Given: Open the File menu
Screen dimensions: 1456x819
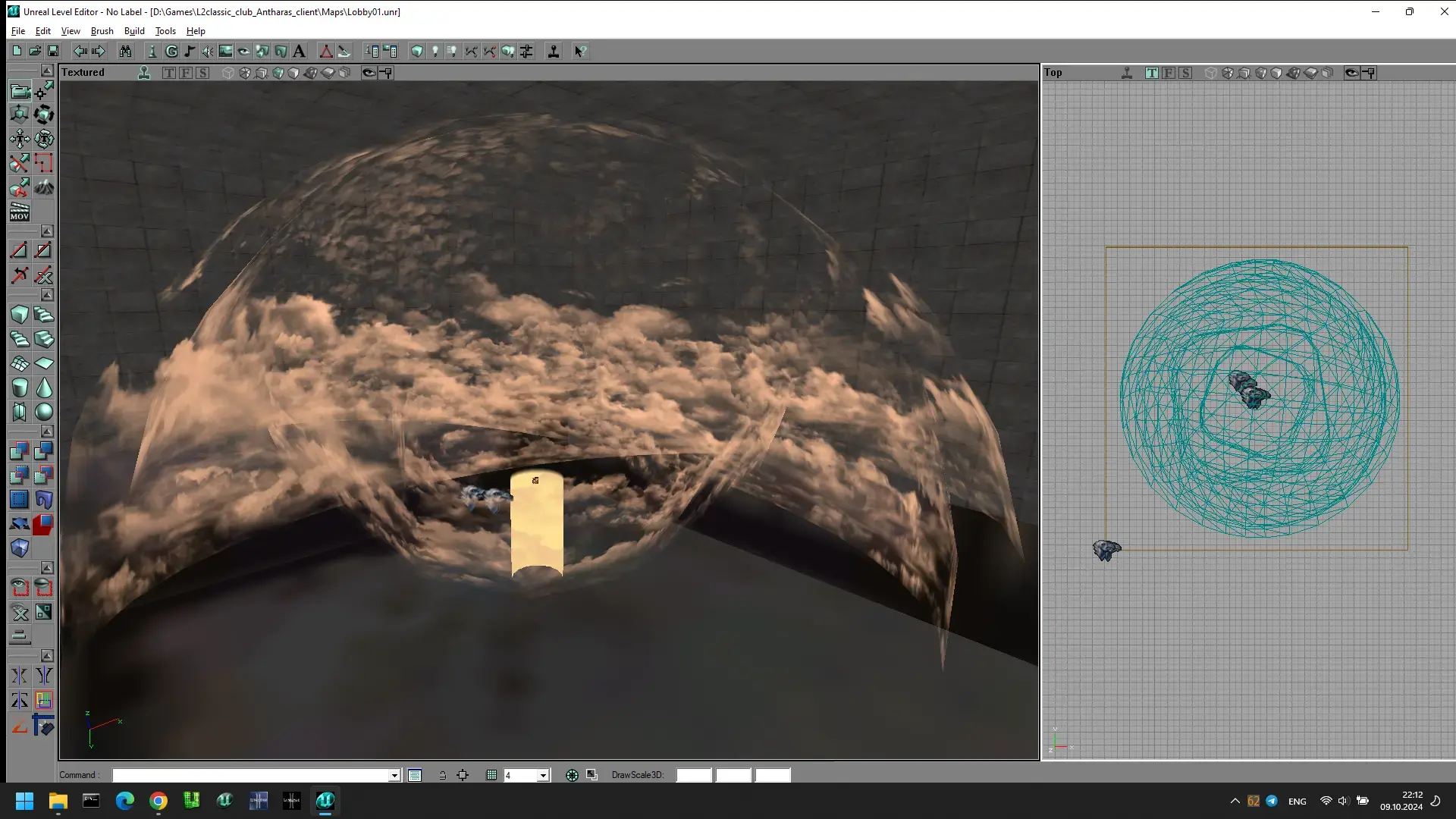Looking at the screenshot, I should pyautogui.click(x=18, y=31).
